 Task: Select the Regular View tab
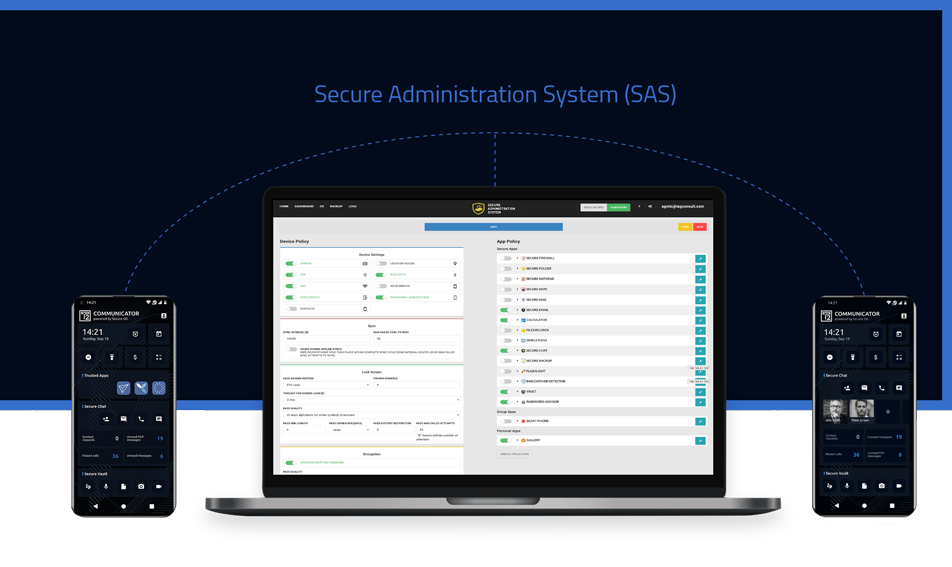(x=594, y=208)
